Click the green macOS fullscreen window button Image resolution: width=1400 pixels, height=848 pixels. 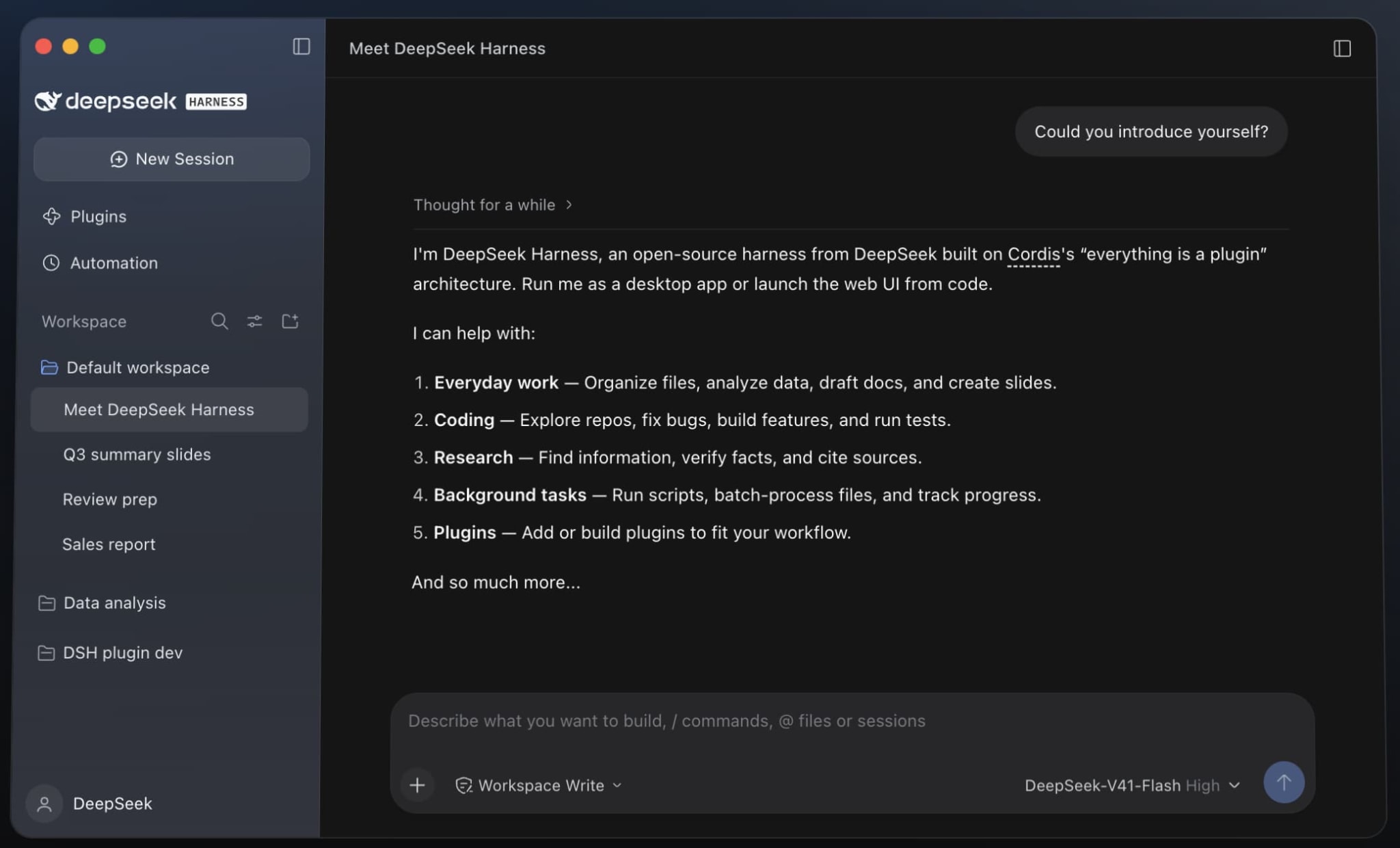pyautogui.click(x=98, y=47)
